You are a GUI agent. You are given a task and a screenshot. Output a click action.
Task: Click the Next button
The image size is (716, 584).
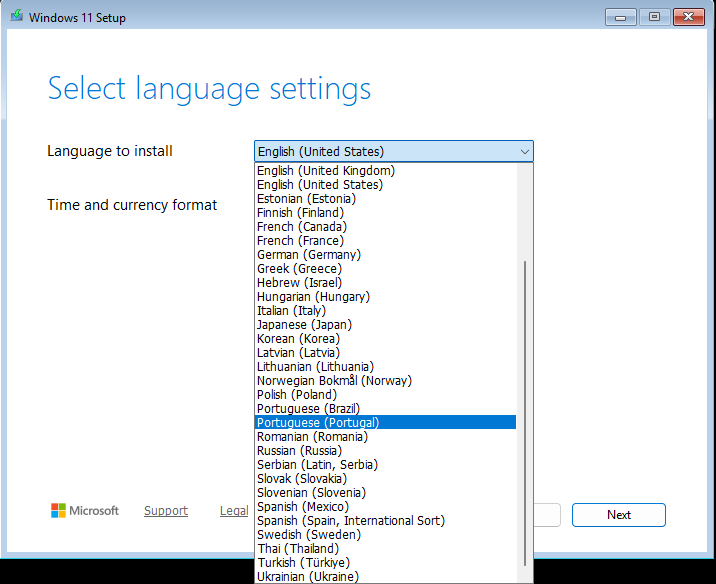pos(619,515)
